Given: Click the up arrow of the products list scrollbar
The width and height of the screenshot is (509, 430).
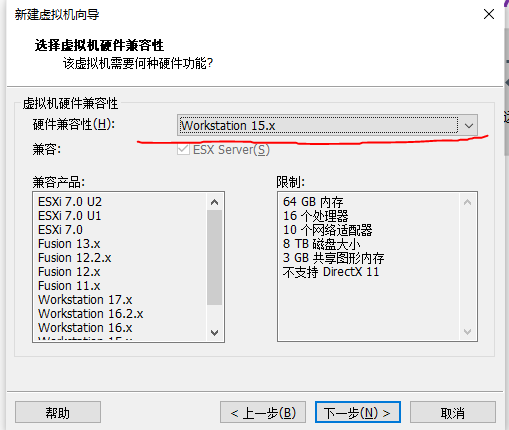Looking at the screenshot, I should point(215,202).
